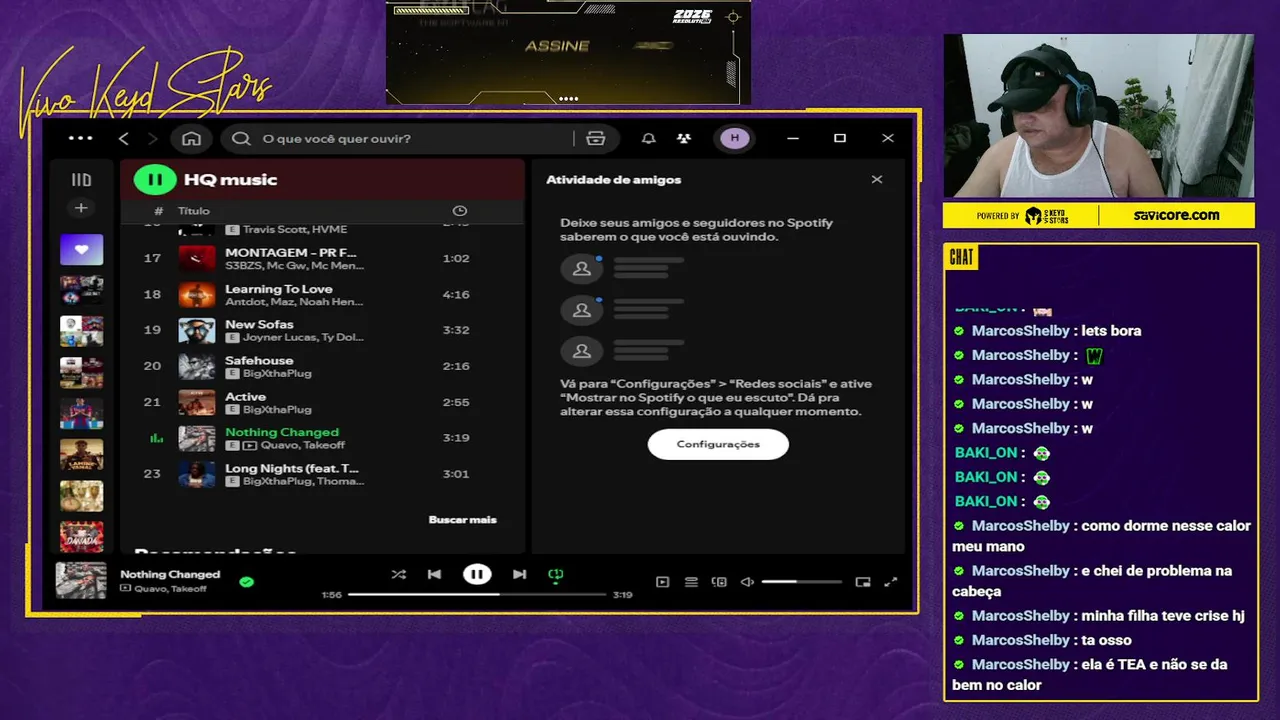Pause playback with the center white button
Viewport: 1280px width, 720px height.
(477, 574)
